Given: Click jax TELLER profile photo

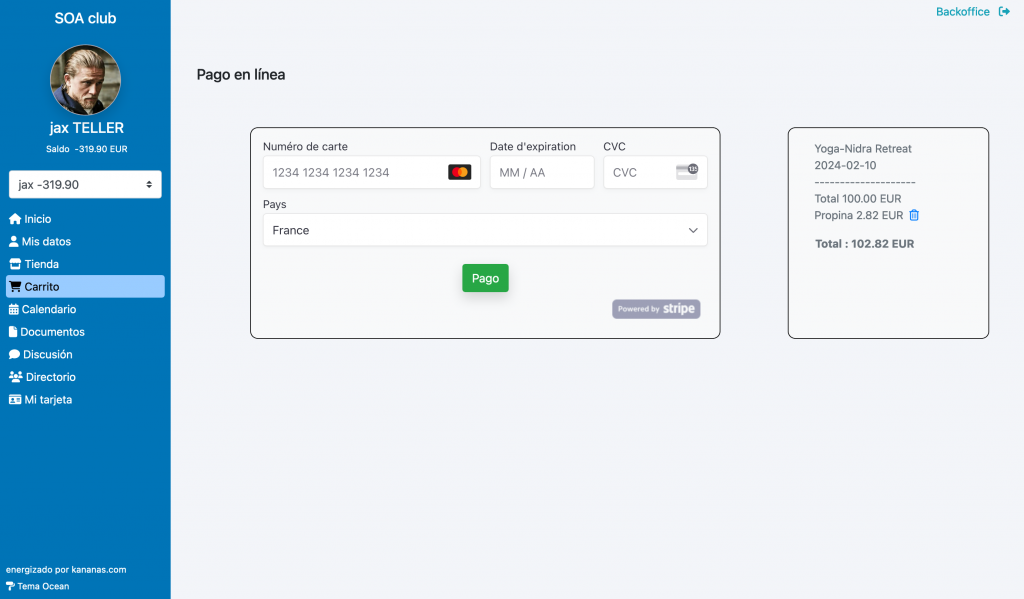Looking at the screenshot, I should pos(86,80).
